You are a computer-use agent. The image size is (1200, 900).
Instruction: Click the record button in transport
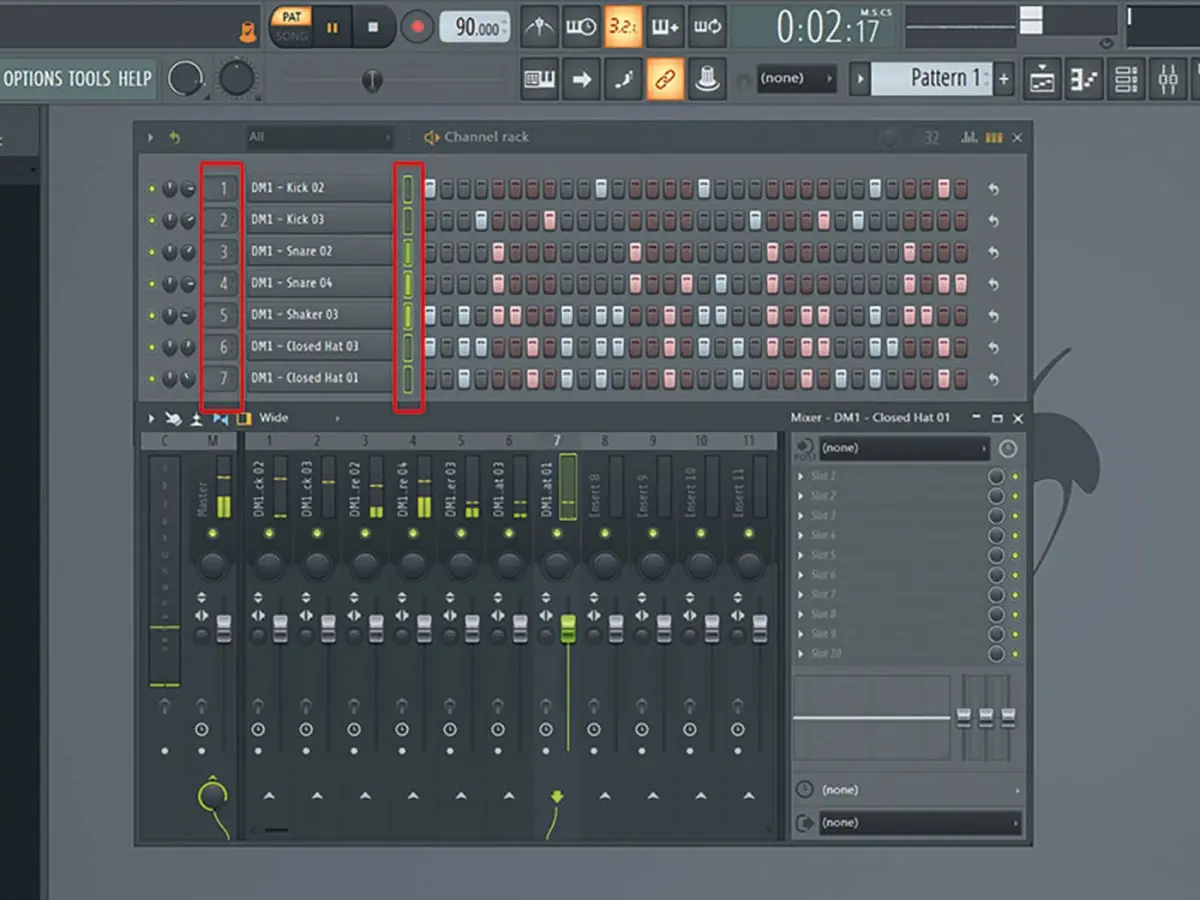[417, 27]
